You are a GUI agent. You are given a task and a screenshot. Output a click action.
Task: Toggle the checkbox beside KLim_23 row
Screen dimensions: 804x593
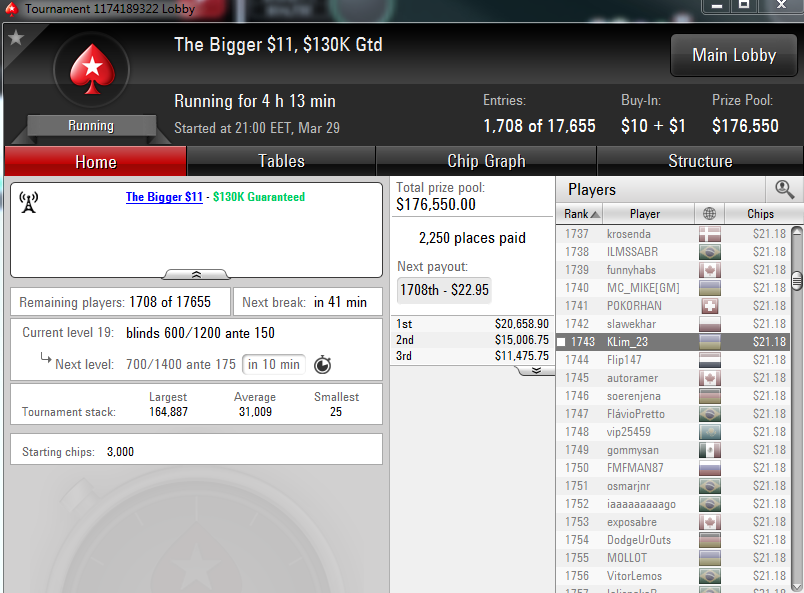pyautogui.click(x=561, y=342)
